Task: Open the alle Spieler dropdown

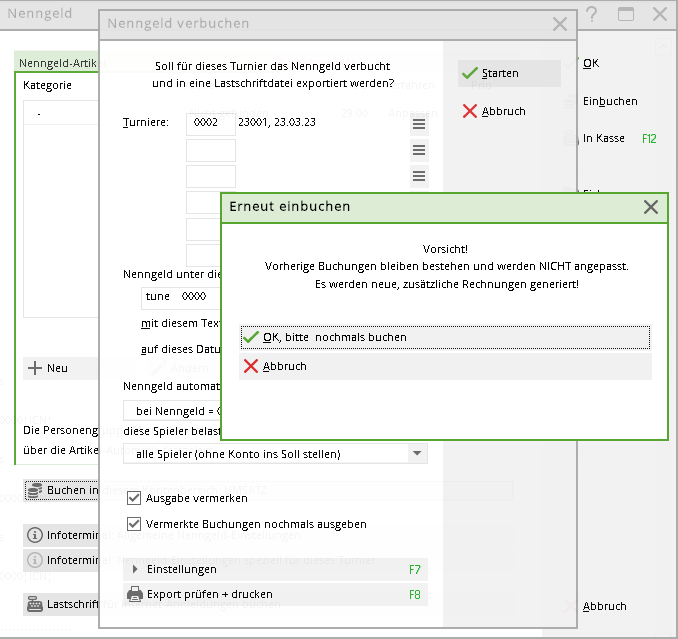Action: click(x=416, y=454)
